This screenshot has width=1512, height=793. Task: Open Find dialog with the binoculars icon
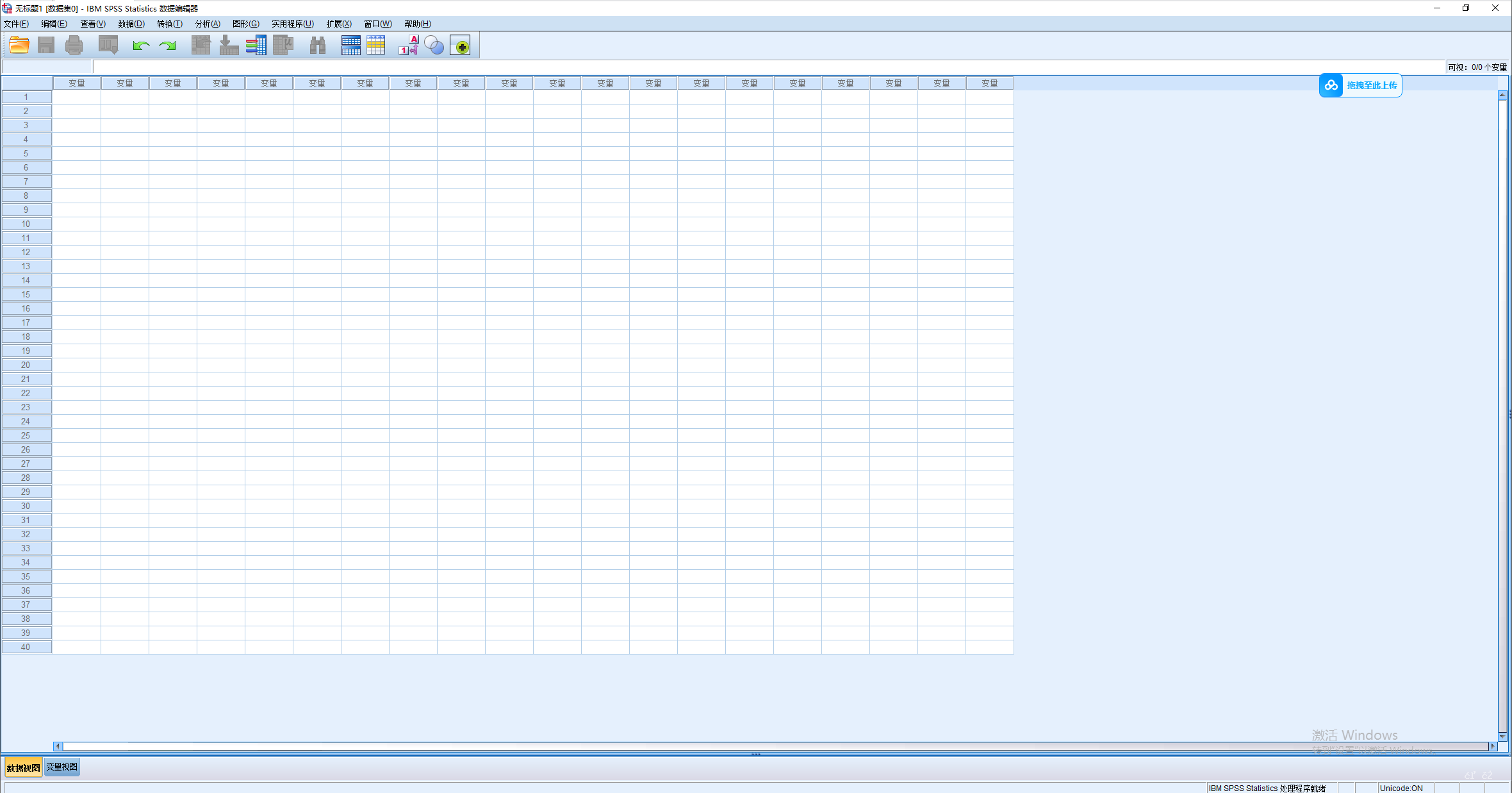pyautogui.click(x=317, y=45)
